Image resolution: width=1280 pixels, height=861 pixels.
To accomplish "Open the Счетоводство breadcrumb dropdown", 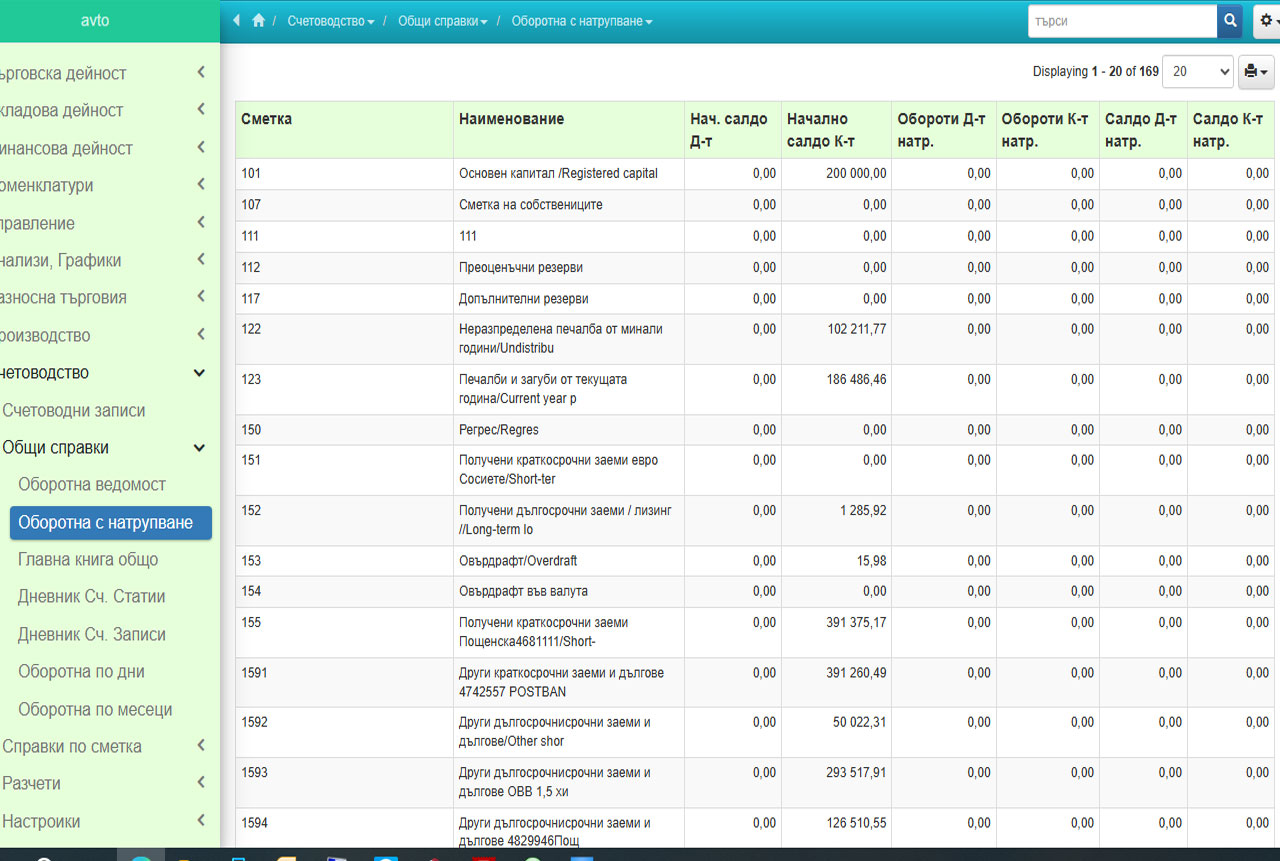I will coord(331,21).
